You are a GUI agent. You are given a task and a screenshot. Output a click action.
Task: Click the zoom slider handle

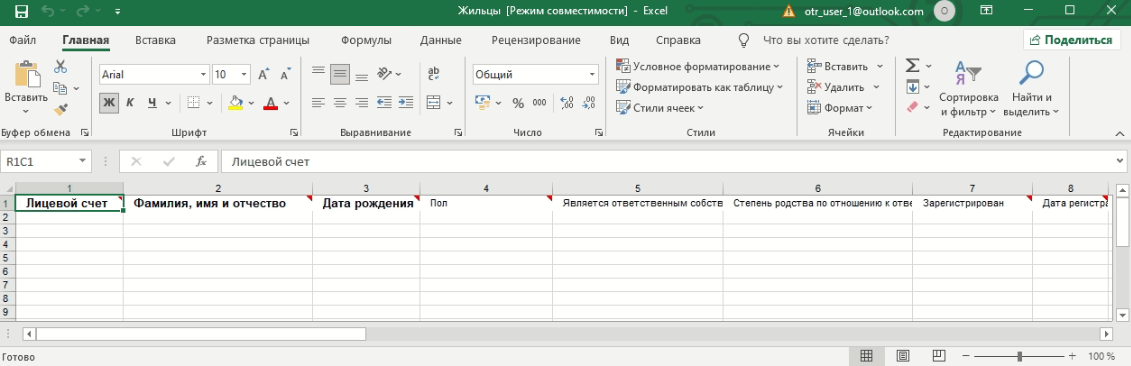coord(1019,356)
